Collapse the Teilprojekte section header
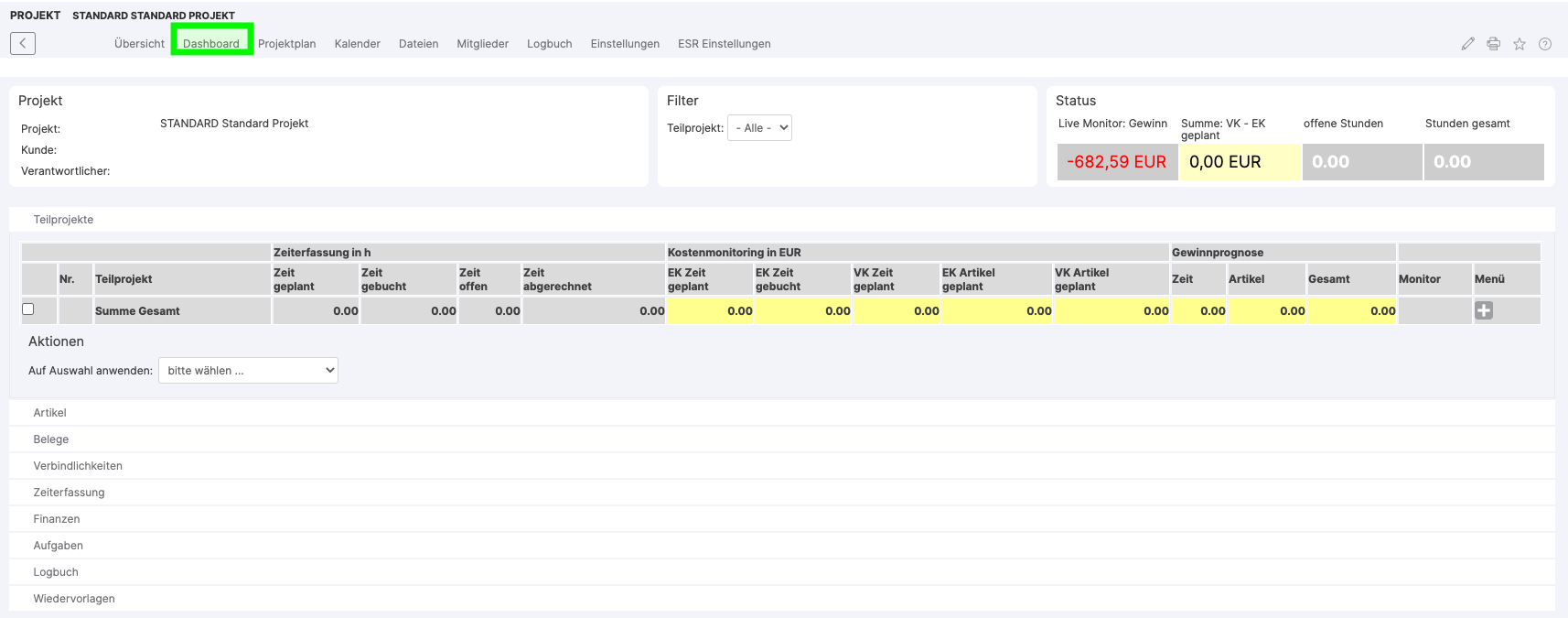 pyautogui.click(x=63, y=220)
